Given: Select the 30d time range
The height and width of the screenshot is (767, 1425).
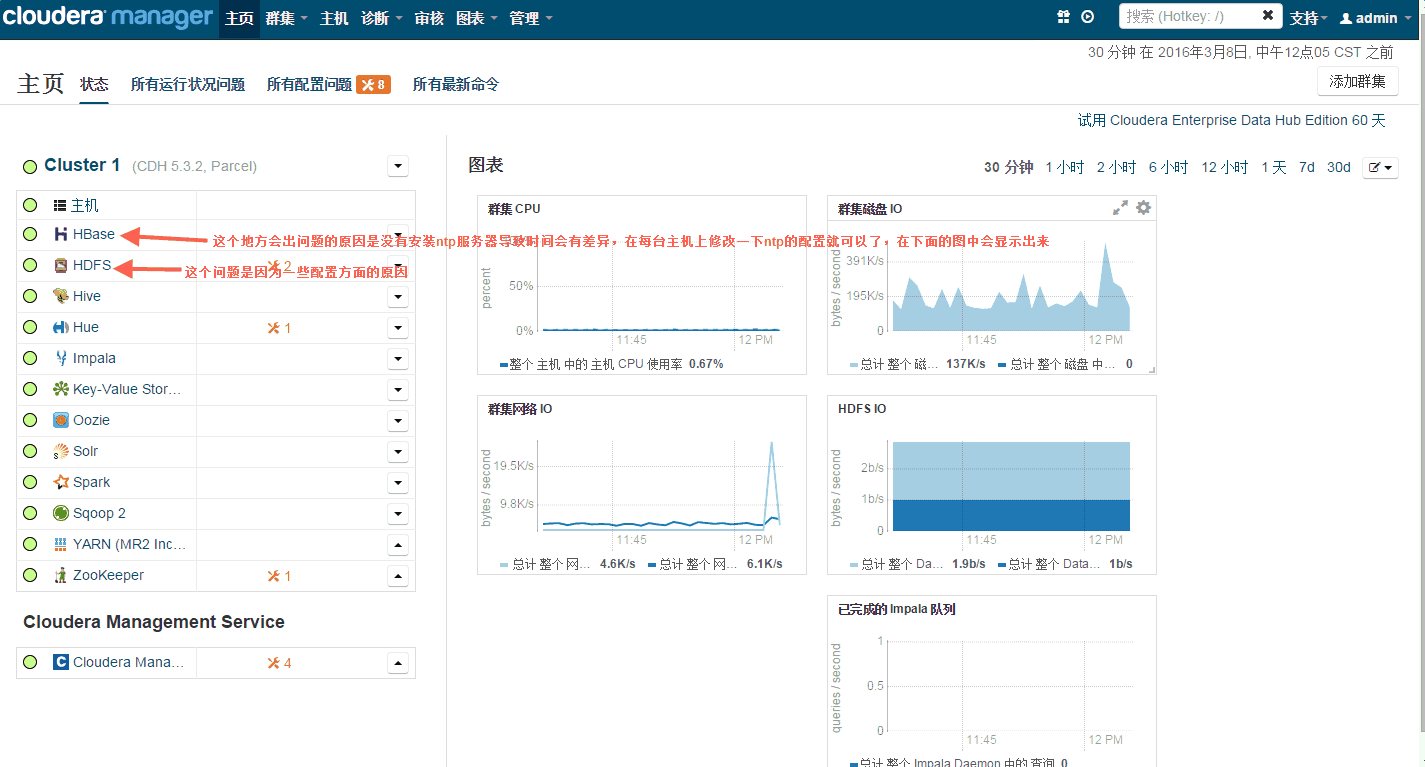Looking at the screenshot, I should click(x=1339, y=168).
